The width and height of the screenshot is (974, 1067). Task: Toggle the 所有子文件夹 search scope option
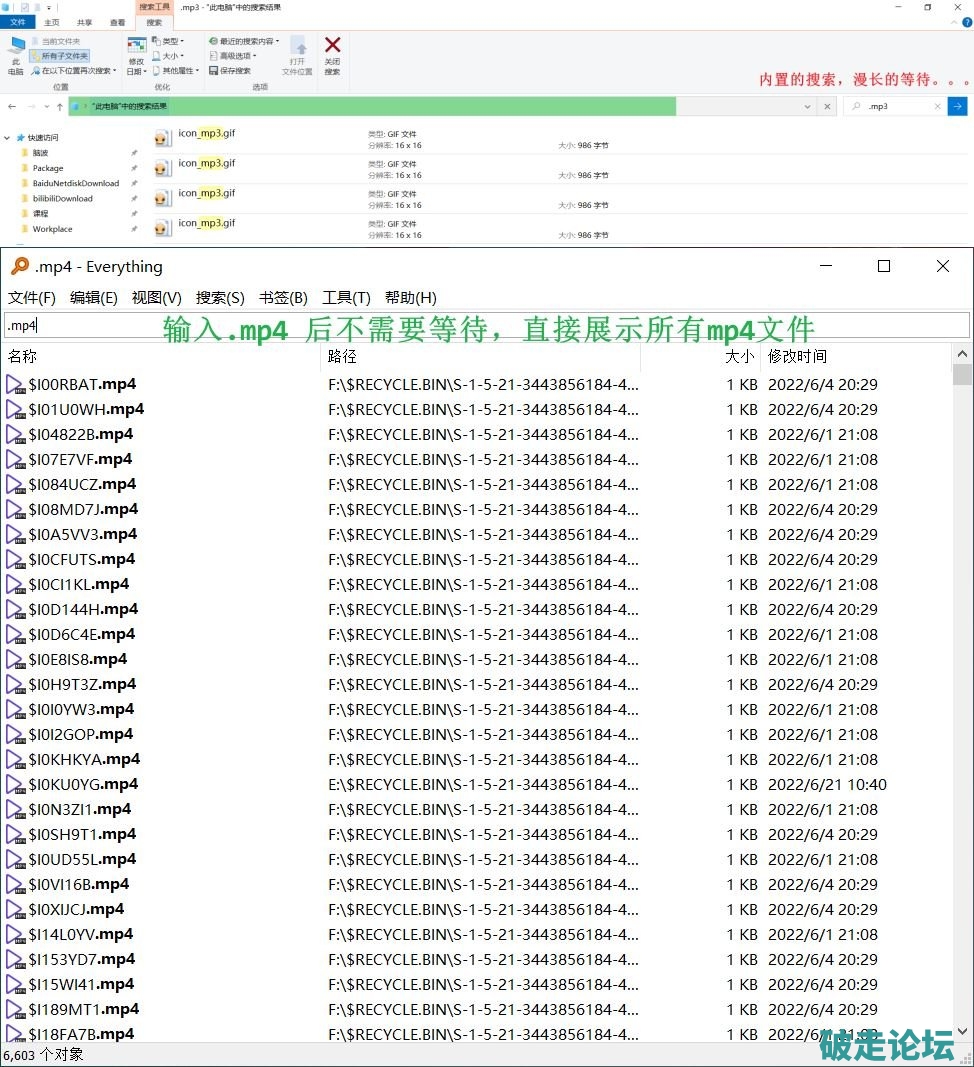59,56
